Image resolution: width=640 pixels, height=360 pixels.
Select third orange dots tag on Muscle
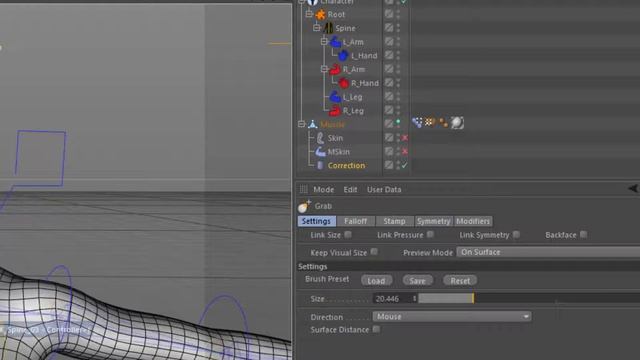443,122
